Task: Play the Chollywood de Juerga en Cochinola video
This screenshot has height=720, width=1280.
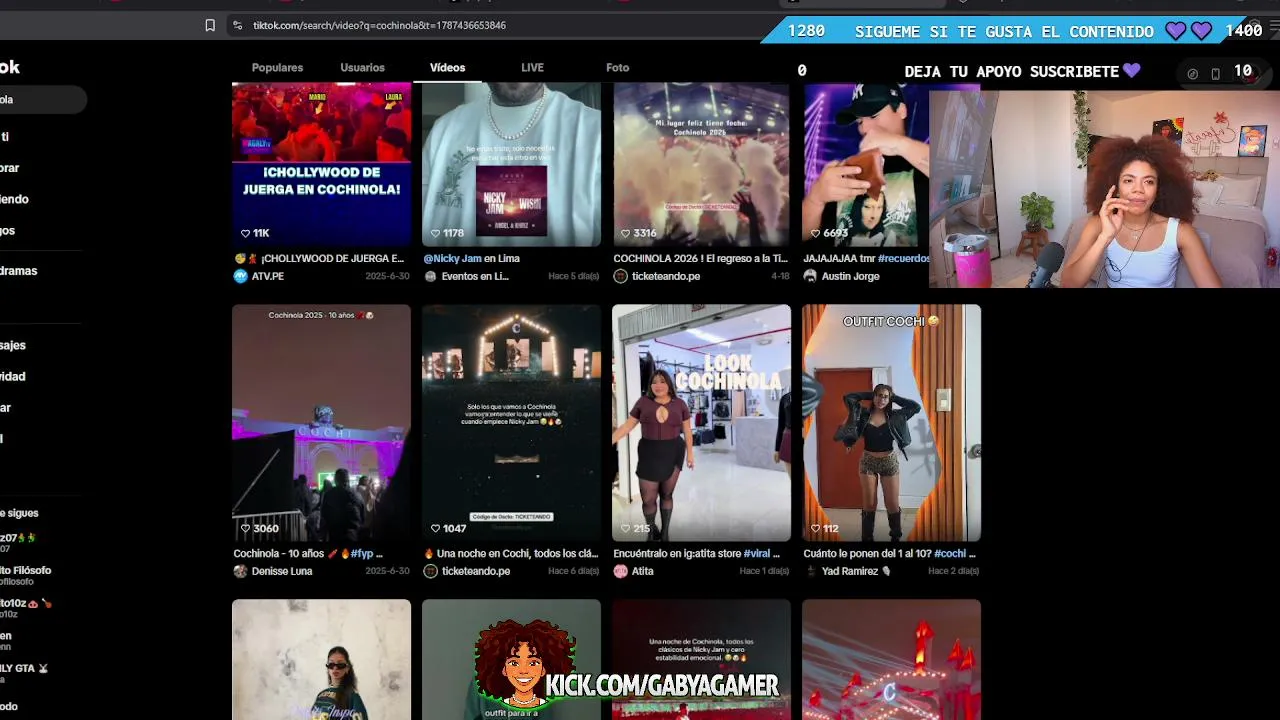Action: click(321, 164)
